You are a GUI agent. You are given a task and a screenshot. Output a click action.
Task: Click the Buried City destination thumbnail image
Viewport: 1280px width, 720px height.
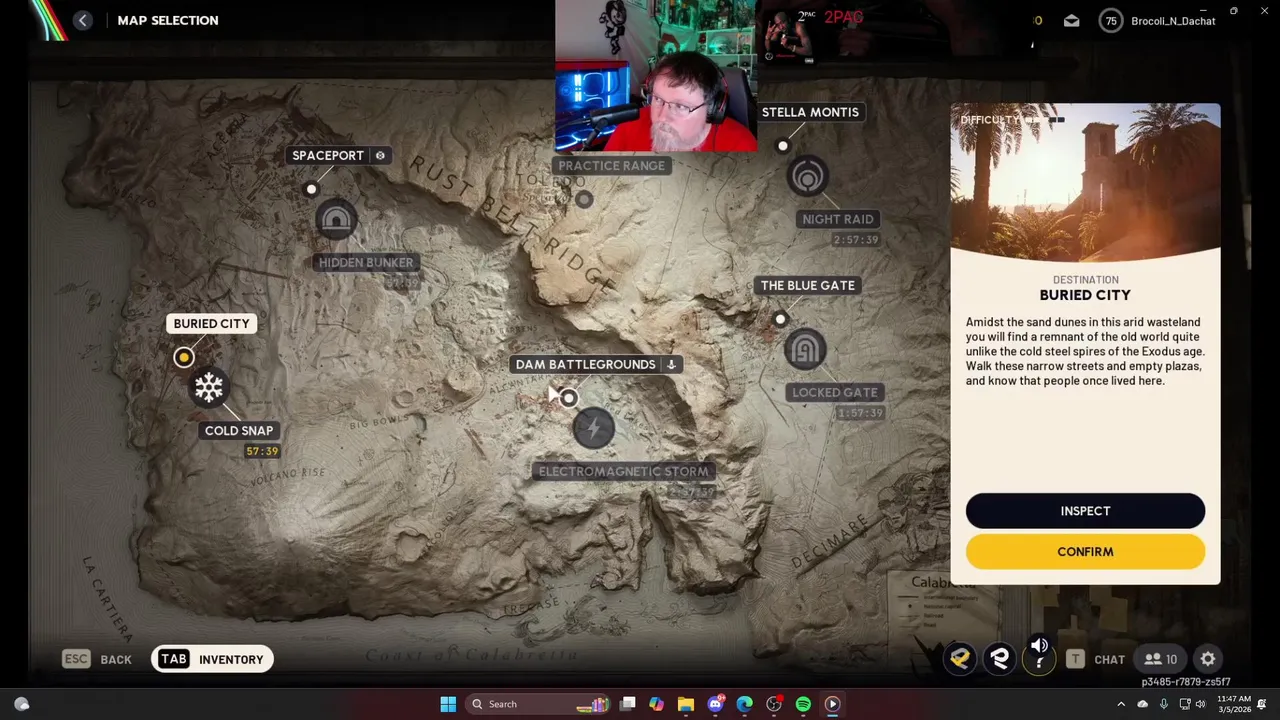point(1085,182)
